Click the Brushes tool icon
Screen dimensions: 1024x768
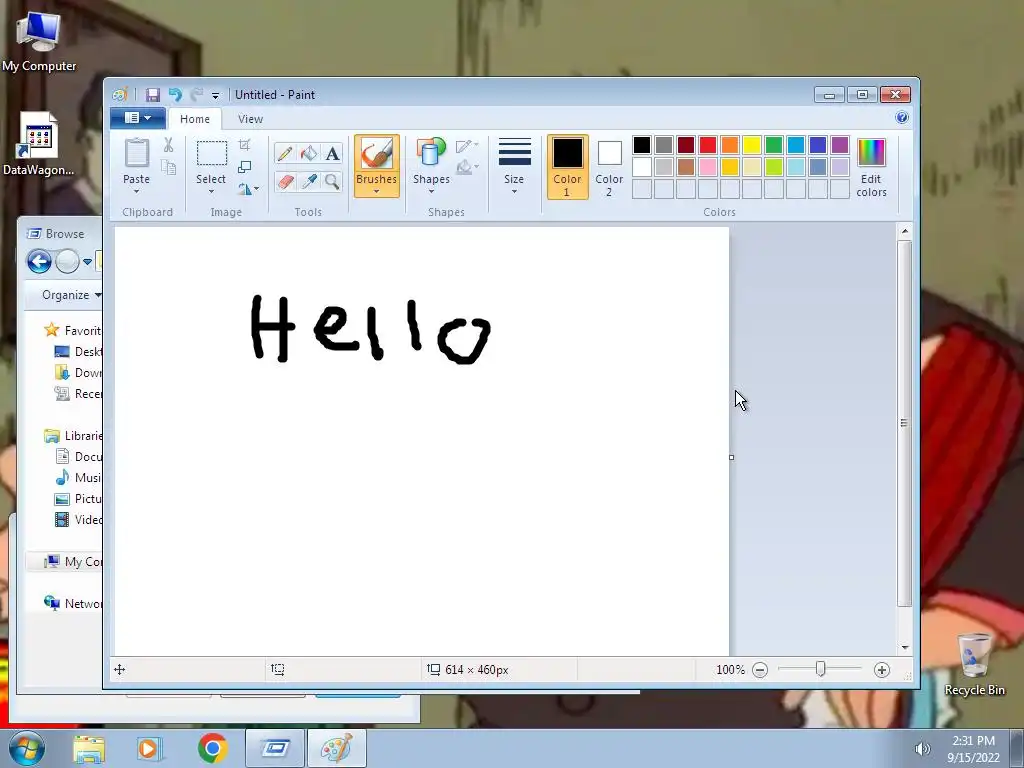click(x=377, y=154)
